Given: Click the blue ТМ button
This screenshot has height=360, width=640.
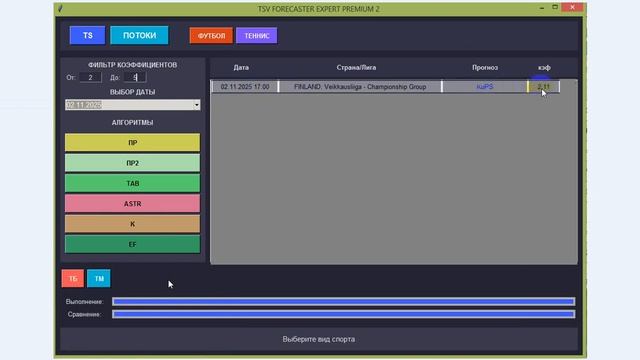Looking at the screenshot, I should (99, 278).
